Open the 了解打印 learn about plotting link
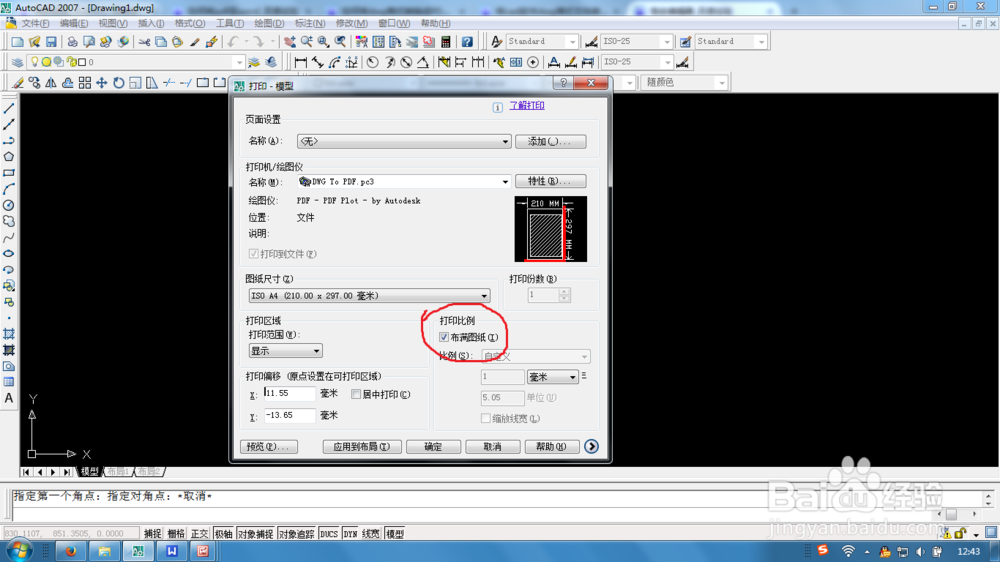Image resolution: width=1000 pixels, height=562 pixels. coord(527,105)
